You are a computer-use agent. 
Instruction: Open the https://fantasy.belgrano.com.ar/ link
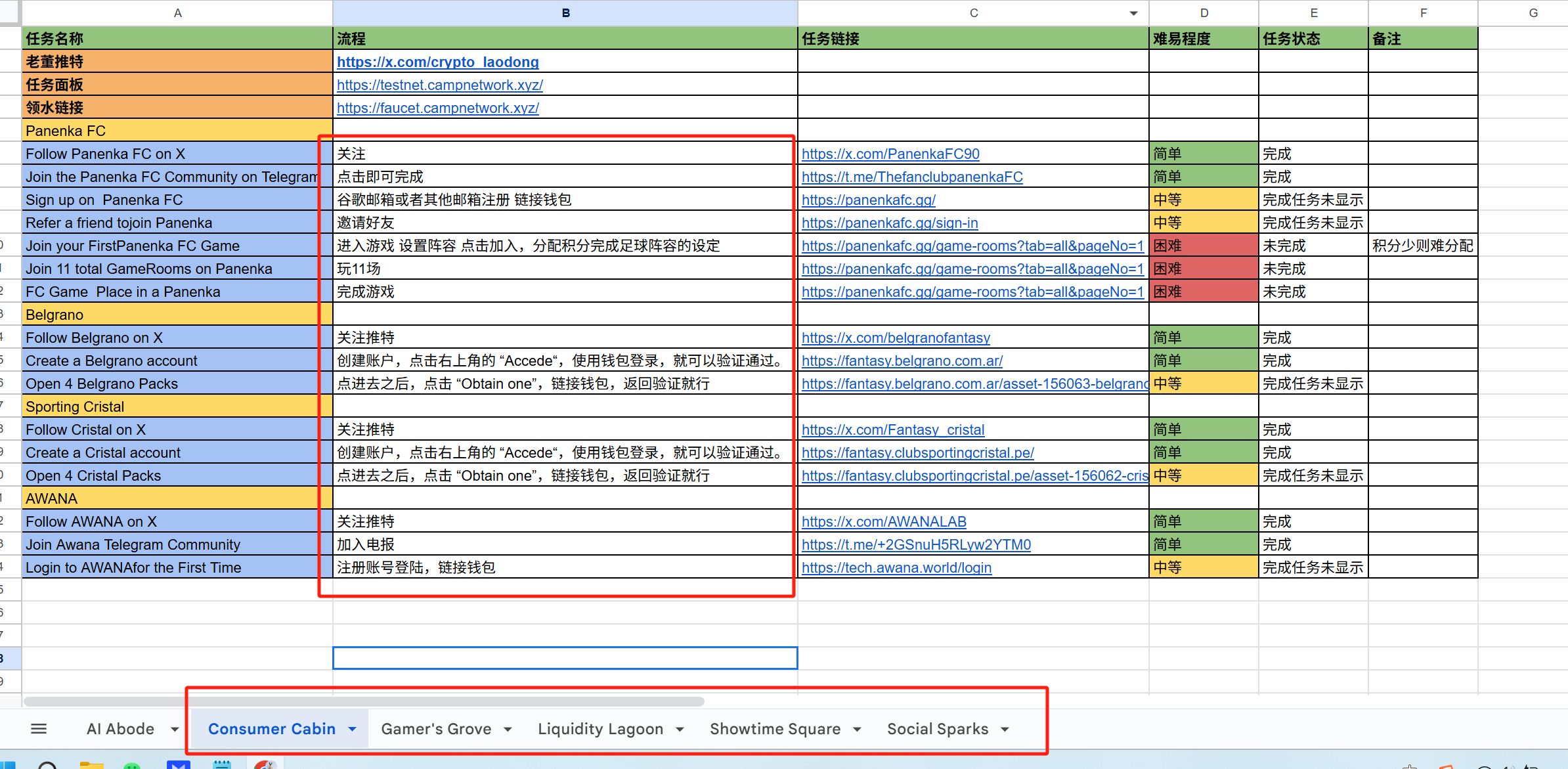(902, 361)
